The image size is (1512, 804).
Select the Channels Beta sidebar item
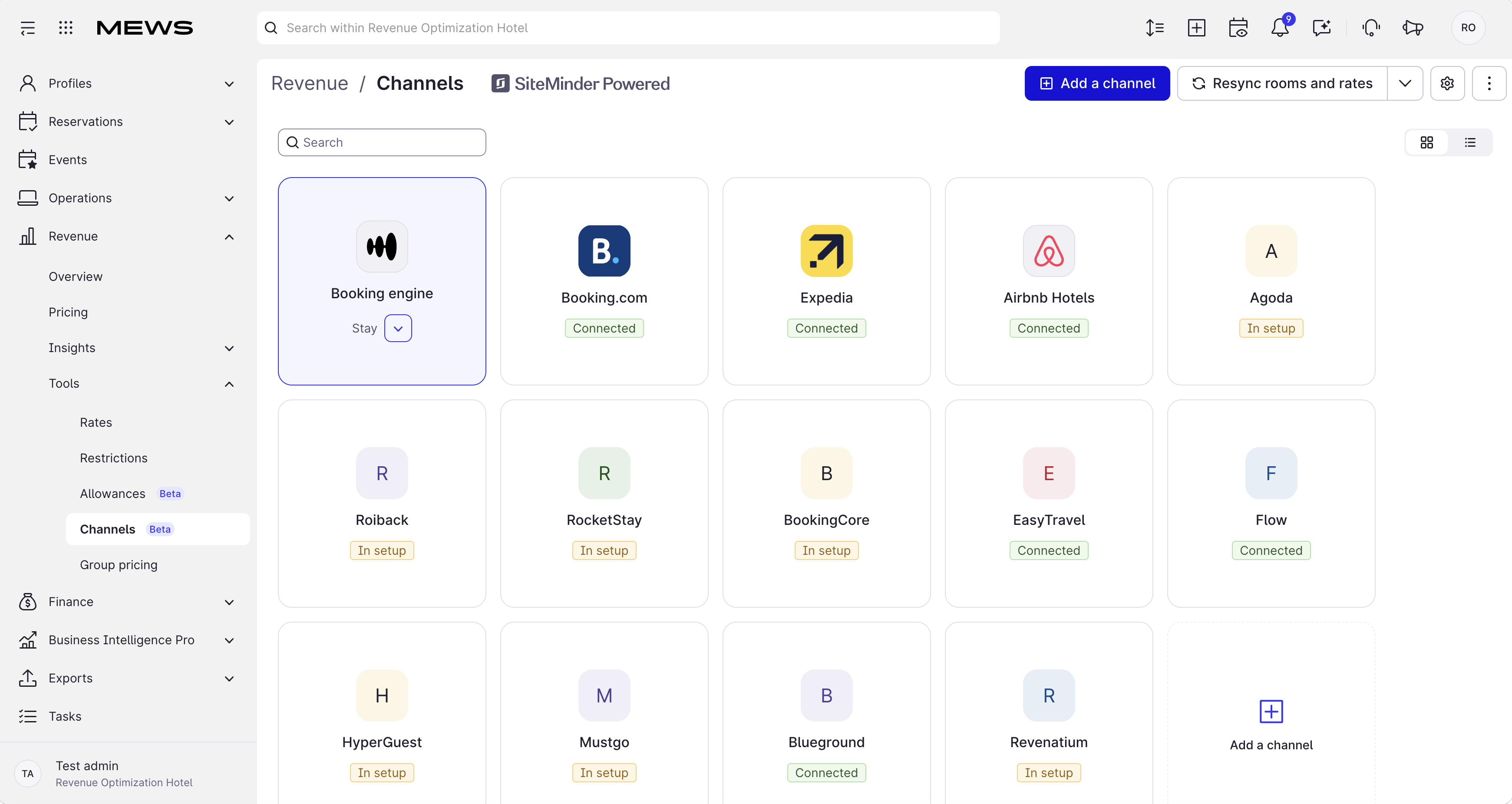coord(158,529)
